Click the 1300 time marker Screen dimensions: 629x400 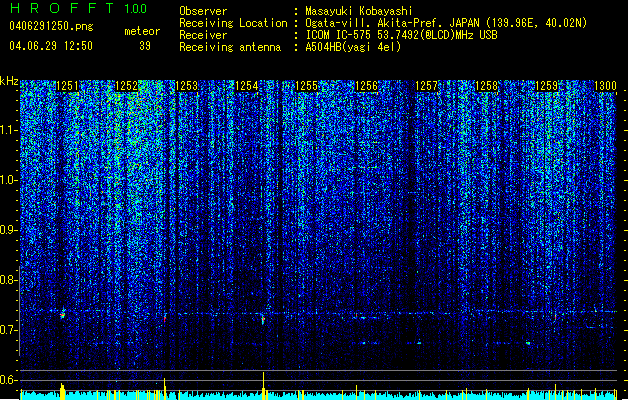[x=605, y=86]
